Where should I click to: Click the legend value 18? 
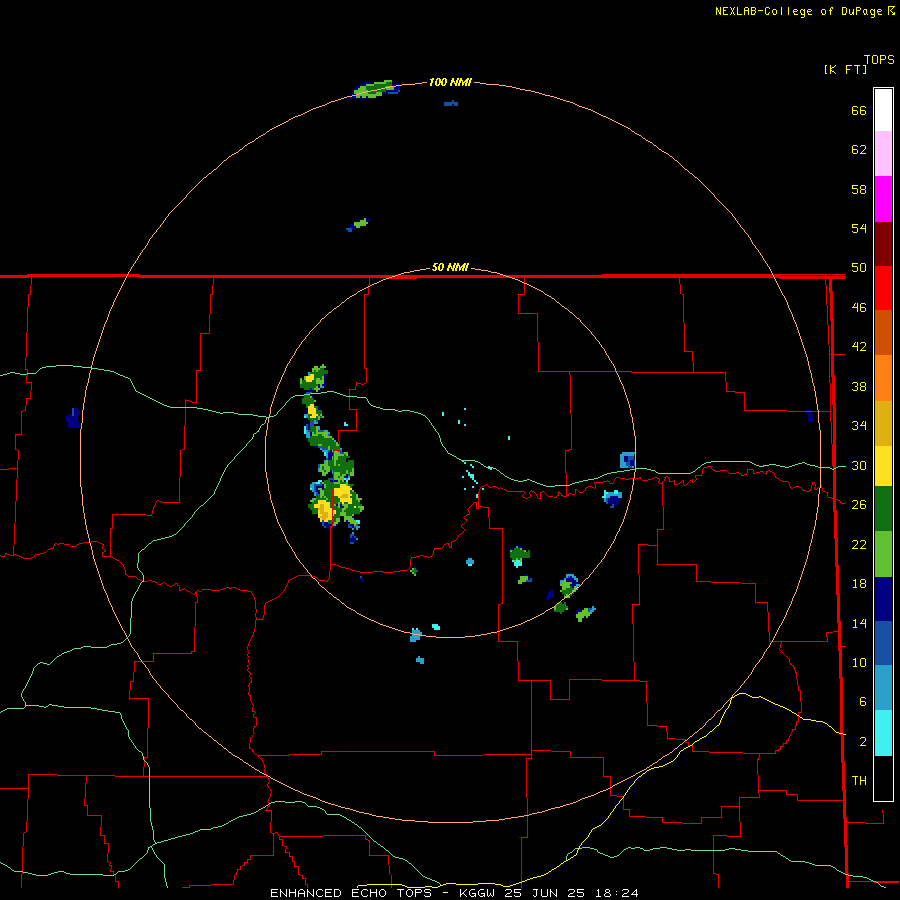click(859, 584)
